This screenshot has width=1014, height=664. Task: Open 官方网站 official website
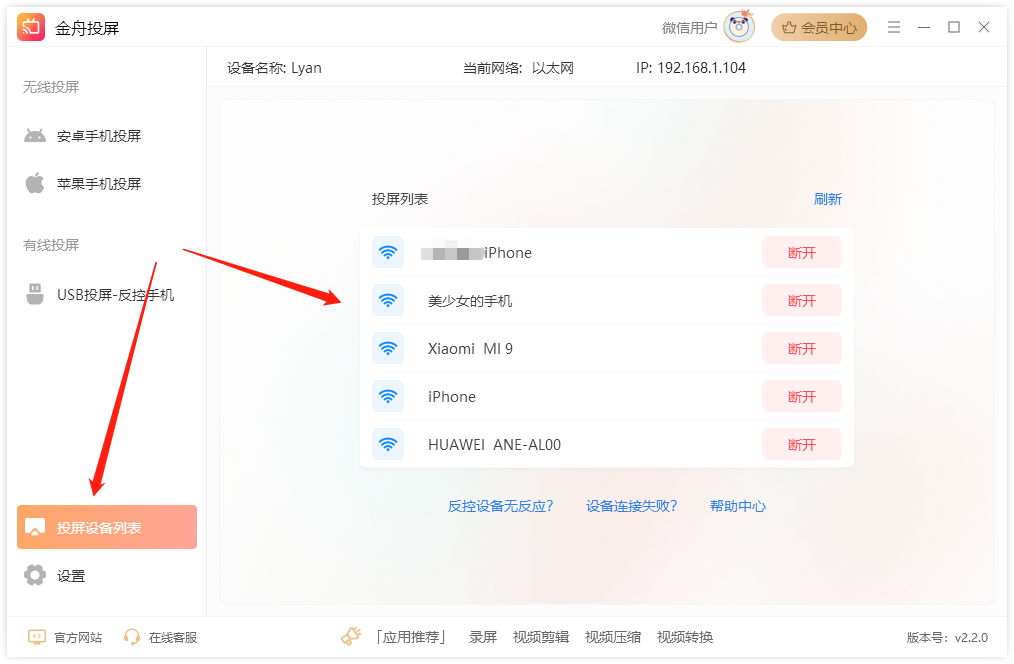tap(78, 637)
